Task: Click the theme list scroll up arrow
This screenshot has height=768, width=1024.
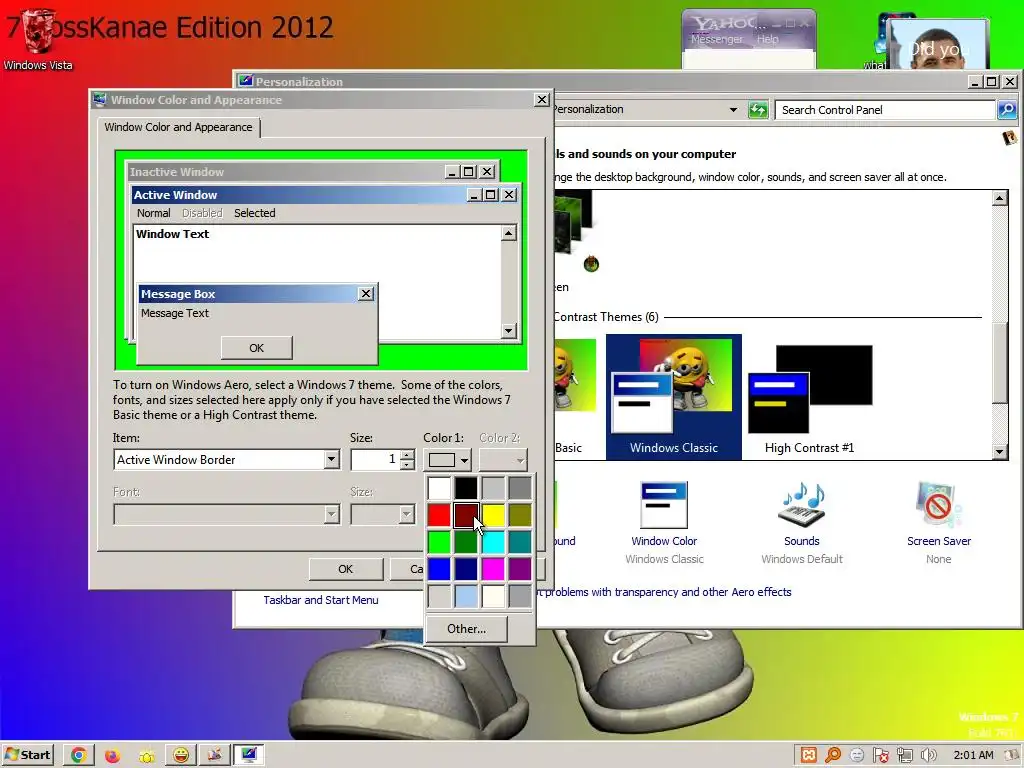Action: point(999,199)
